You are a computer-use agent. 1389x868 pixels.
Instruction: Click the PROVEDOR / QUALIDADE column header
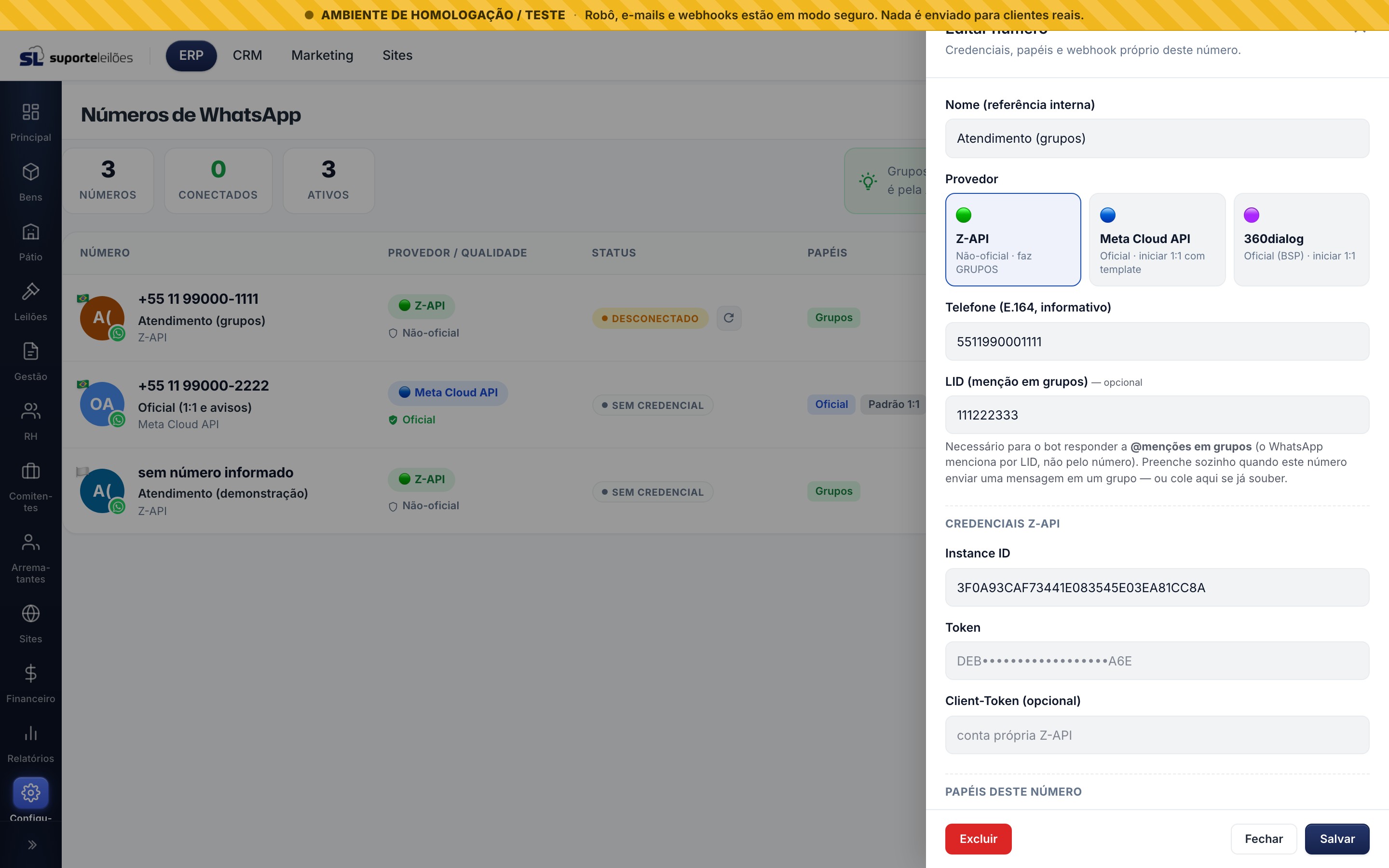click(457, 253)
